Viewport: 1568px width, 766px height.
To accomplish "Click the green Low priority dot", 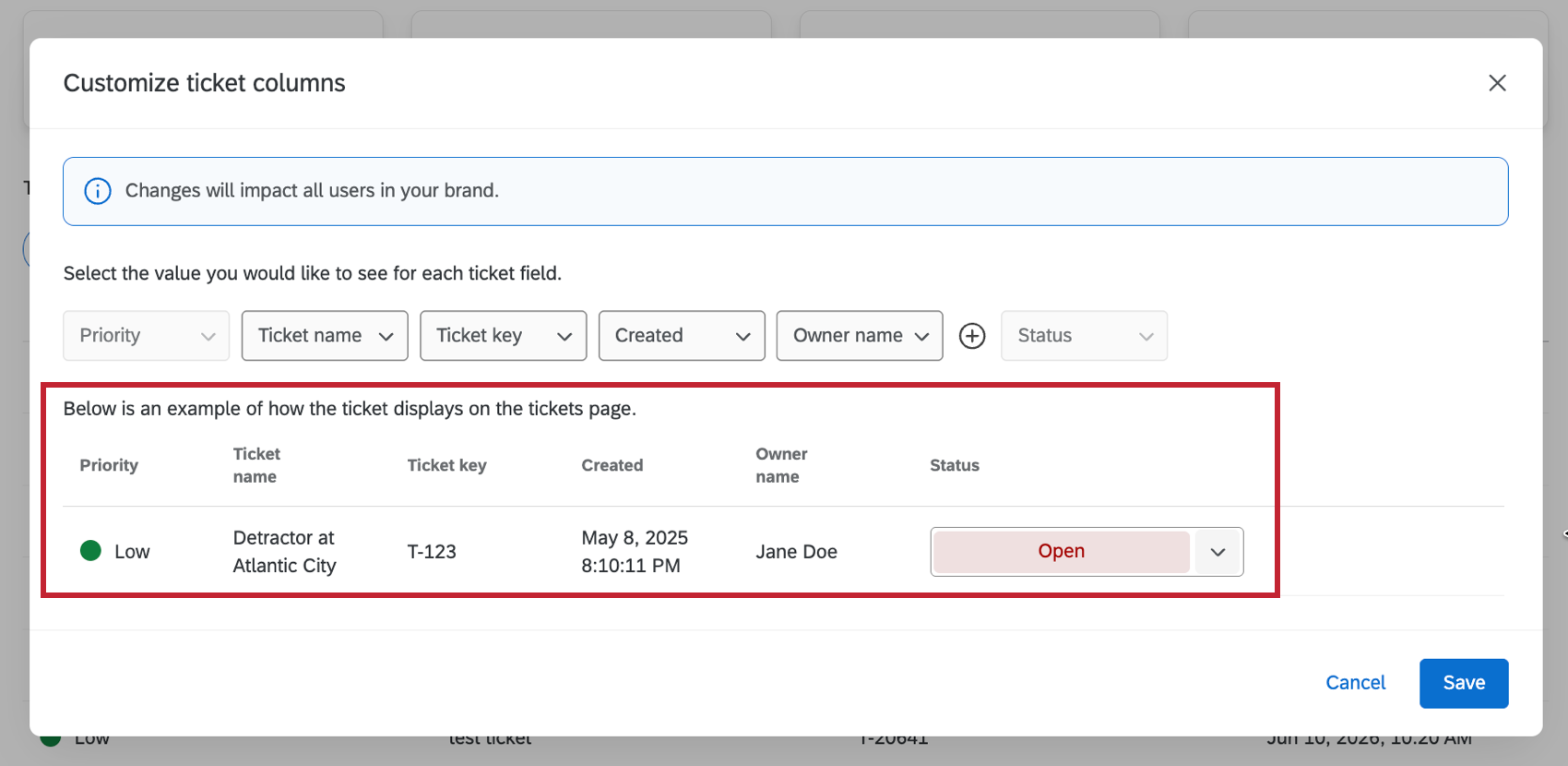I will point(90,551).
